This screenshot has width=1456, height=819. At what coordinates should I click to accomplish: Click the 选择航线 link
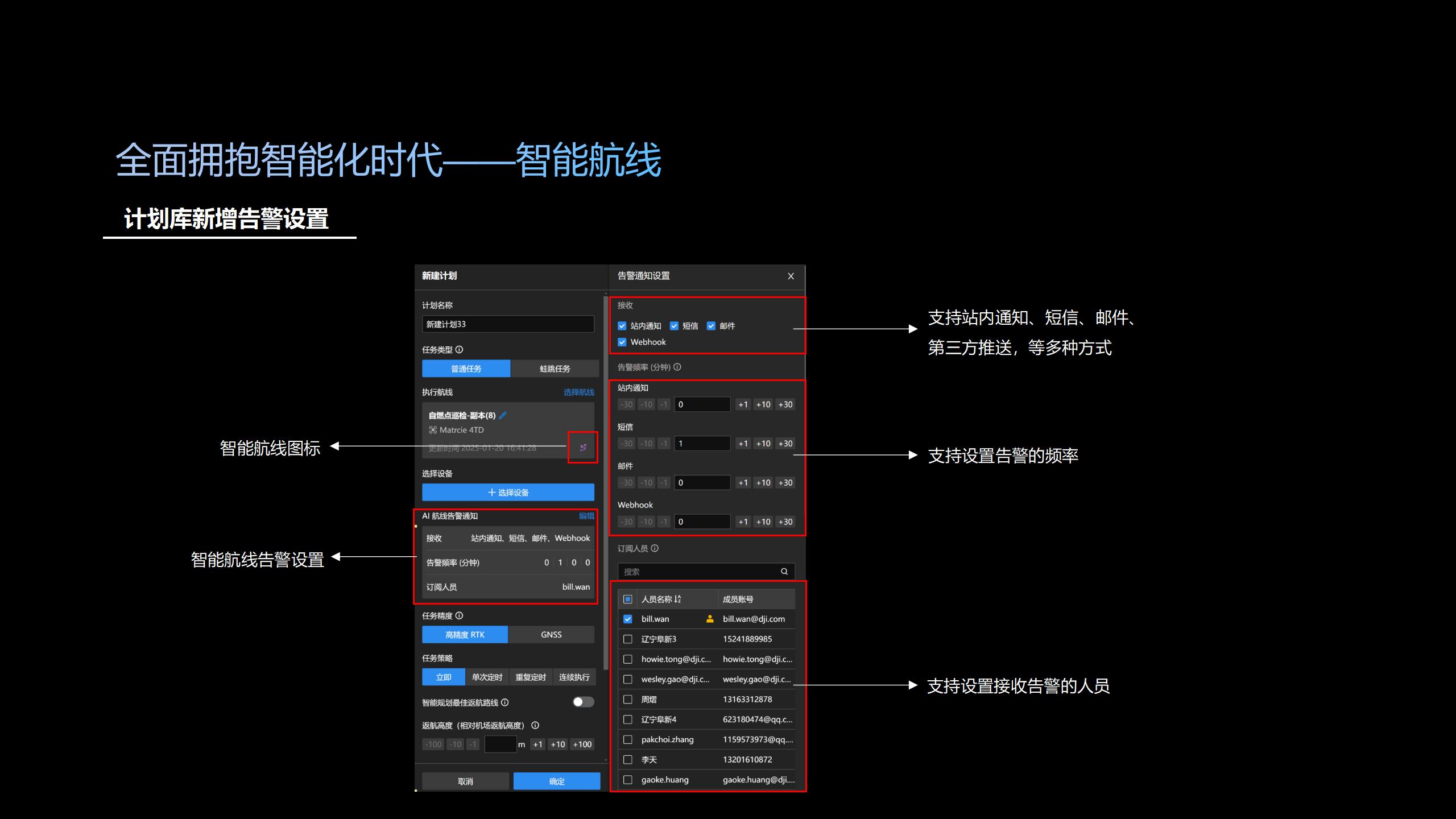[x=578, y=392]
